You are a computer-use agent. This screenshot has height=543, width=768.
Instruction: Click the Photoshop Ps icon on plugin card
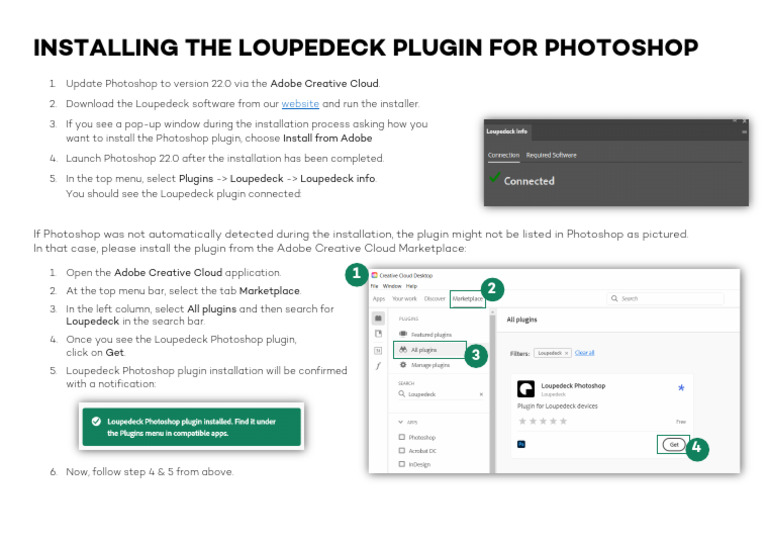click(521, 444)
